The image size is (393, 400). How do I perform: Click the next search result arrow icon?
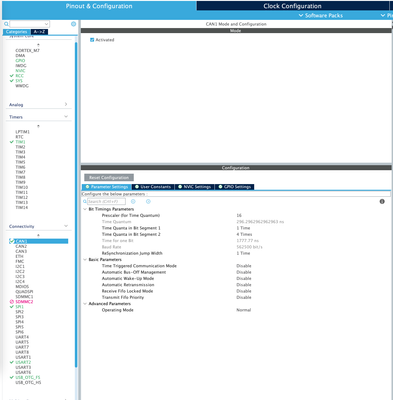[148, 201]
